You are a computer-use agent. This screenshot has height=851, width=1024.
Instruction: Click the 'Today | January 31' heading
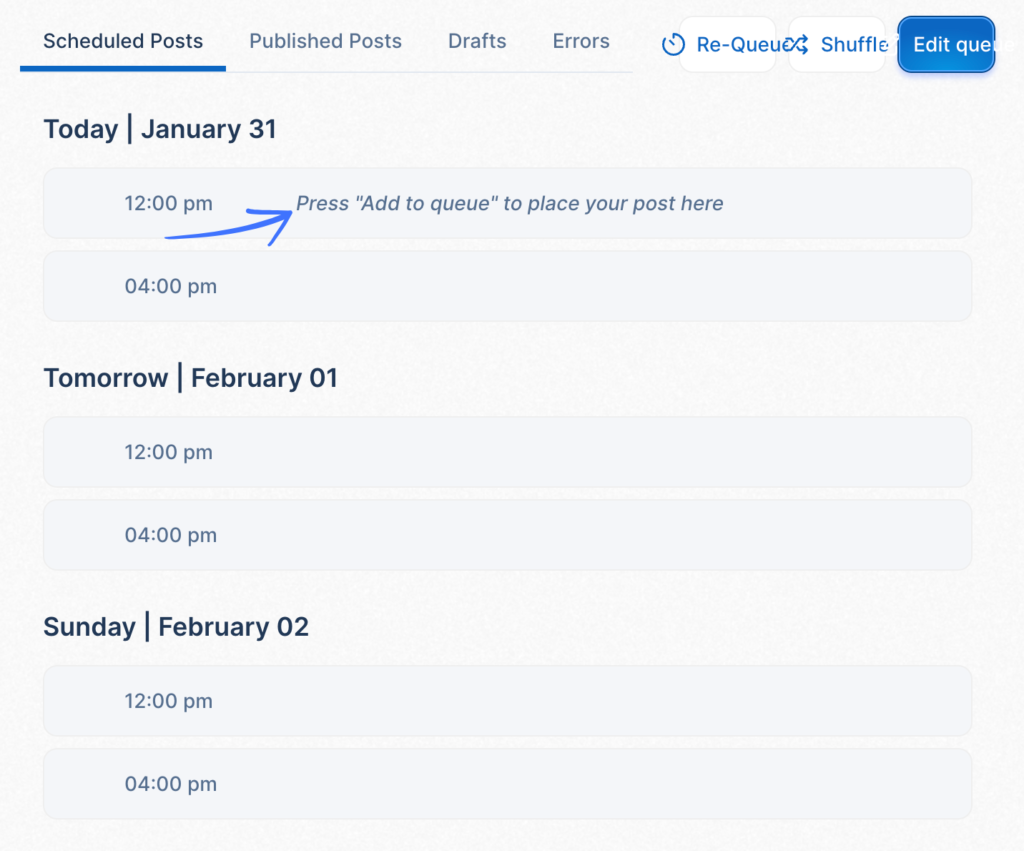click(160, 129)
